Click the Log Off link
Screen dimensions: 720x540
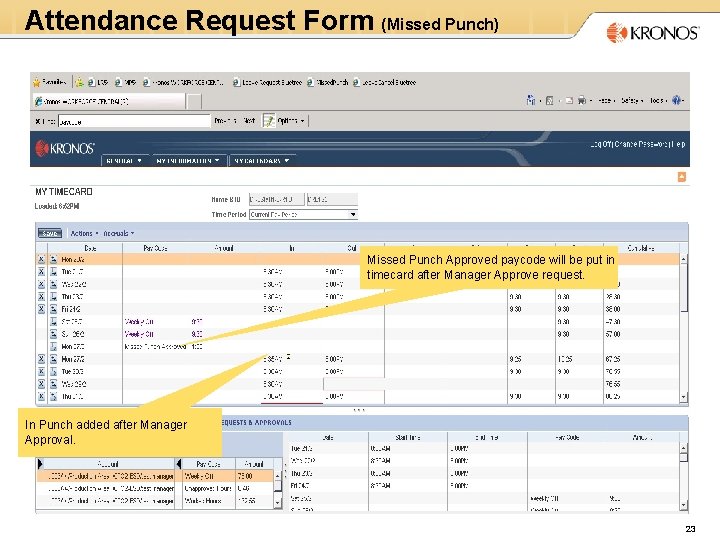[602, 144]
